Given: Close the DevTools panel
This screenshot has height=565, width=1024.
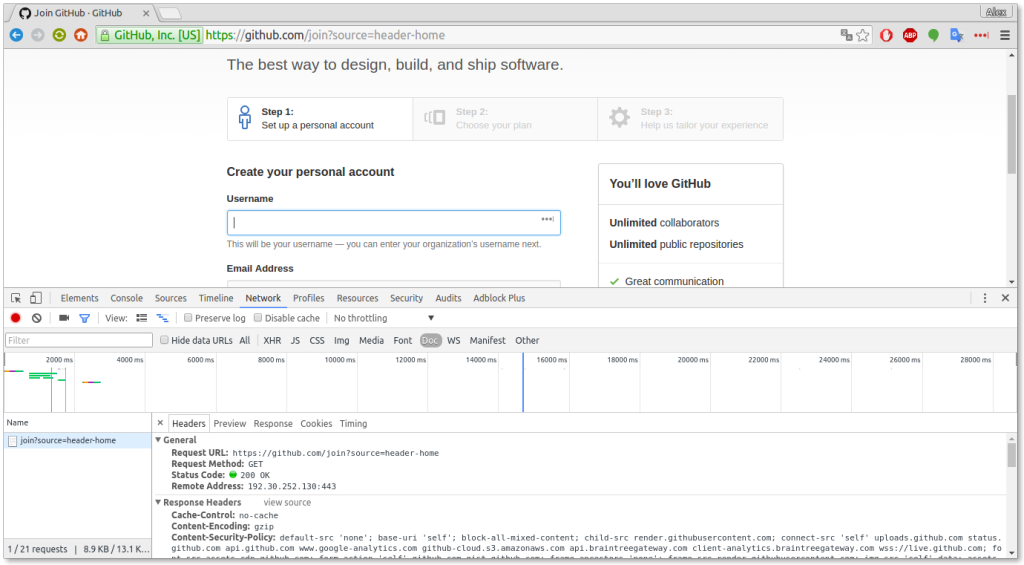Looking at the screenshot, I should point(1005,298).
